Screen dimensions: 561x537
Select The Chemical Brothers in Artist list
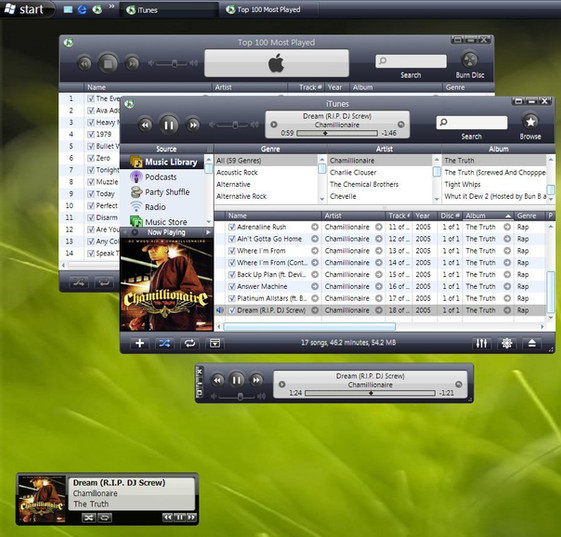[380, 184]
